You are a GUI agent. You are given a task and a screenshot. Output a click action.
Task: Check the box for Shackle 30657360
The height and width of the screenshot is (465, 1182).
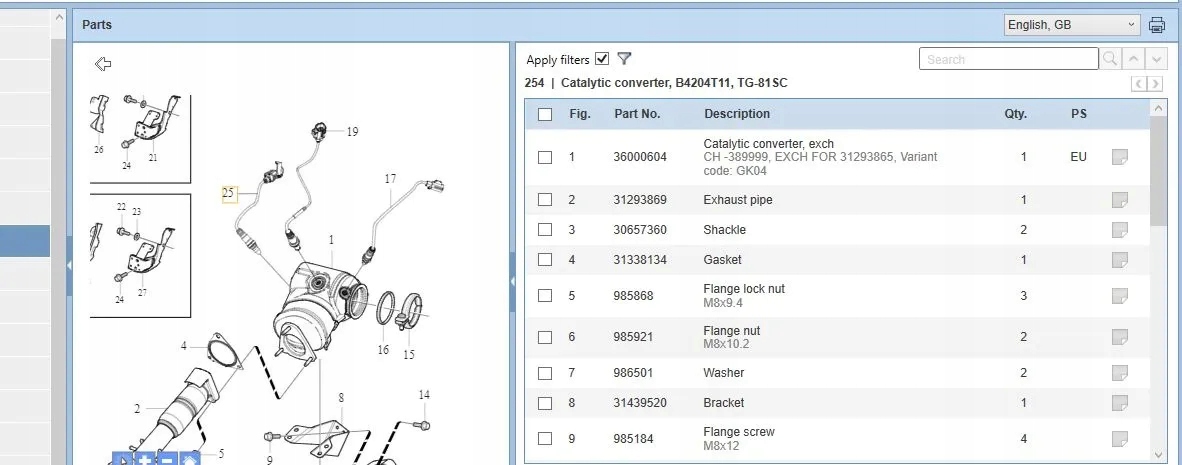click(545, 230)
